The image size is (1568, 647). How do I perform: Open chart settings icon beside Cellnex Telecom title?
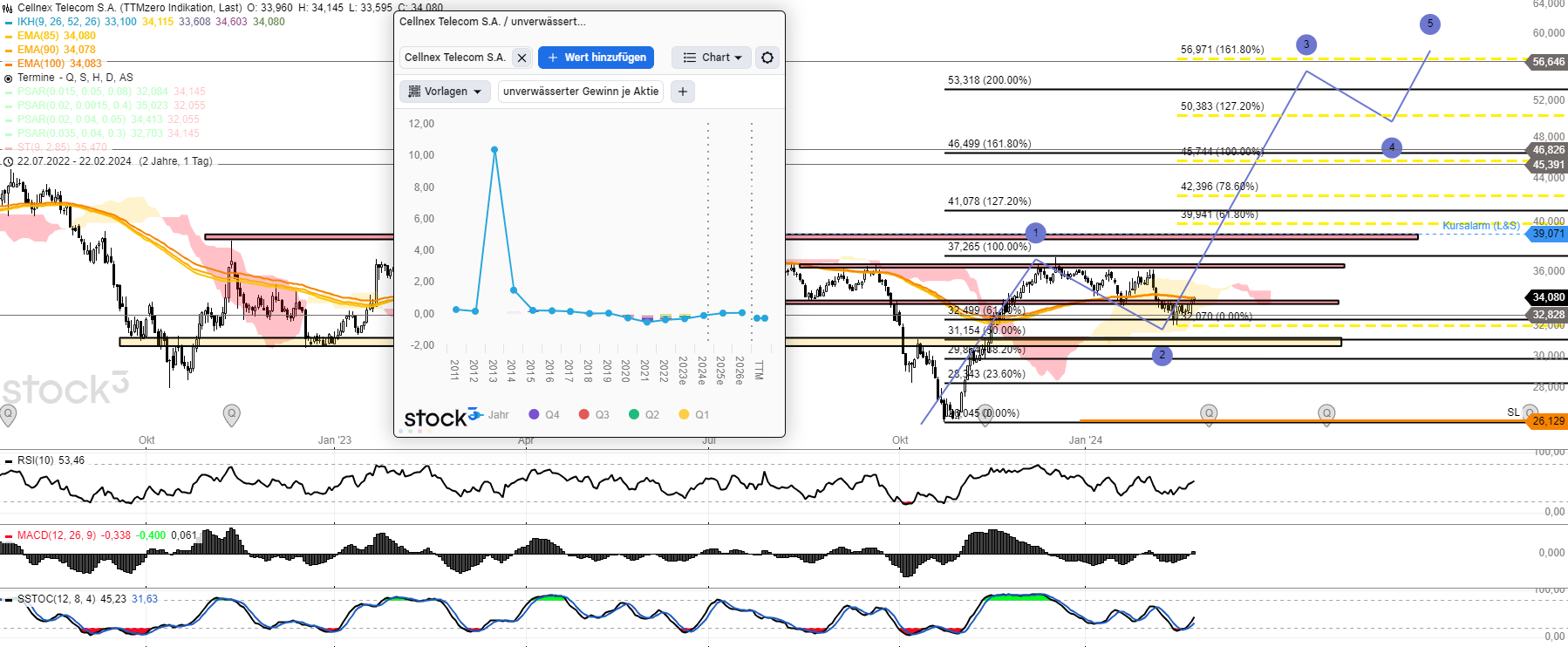(8, 8)
